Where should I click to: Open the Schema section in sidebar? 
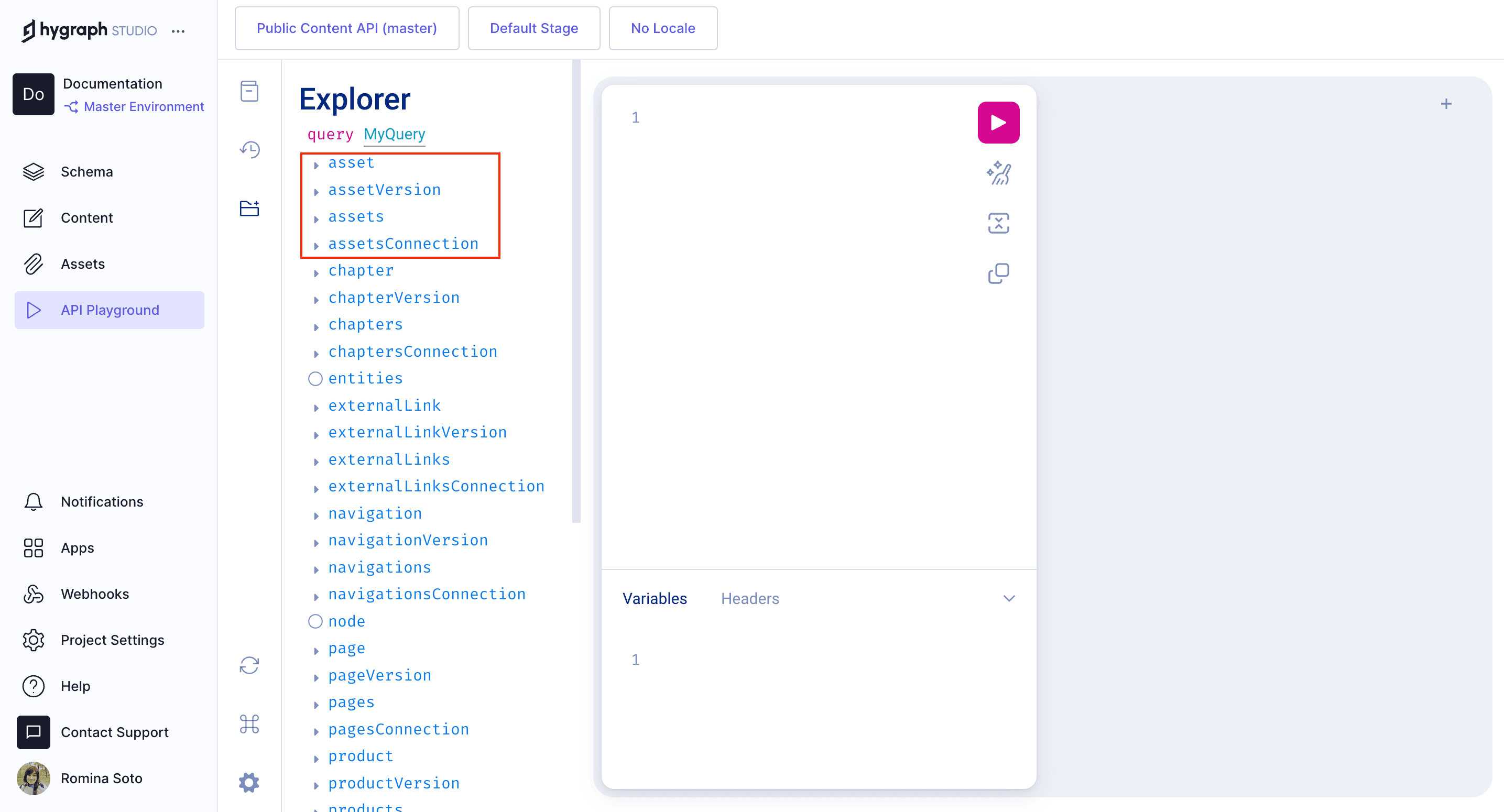(86, 172)
